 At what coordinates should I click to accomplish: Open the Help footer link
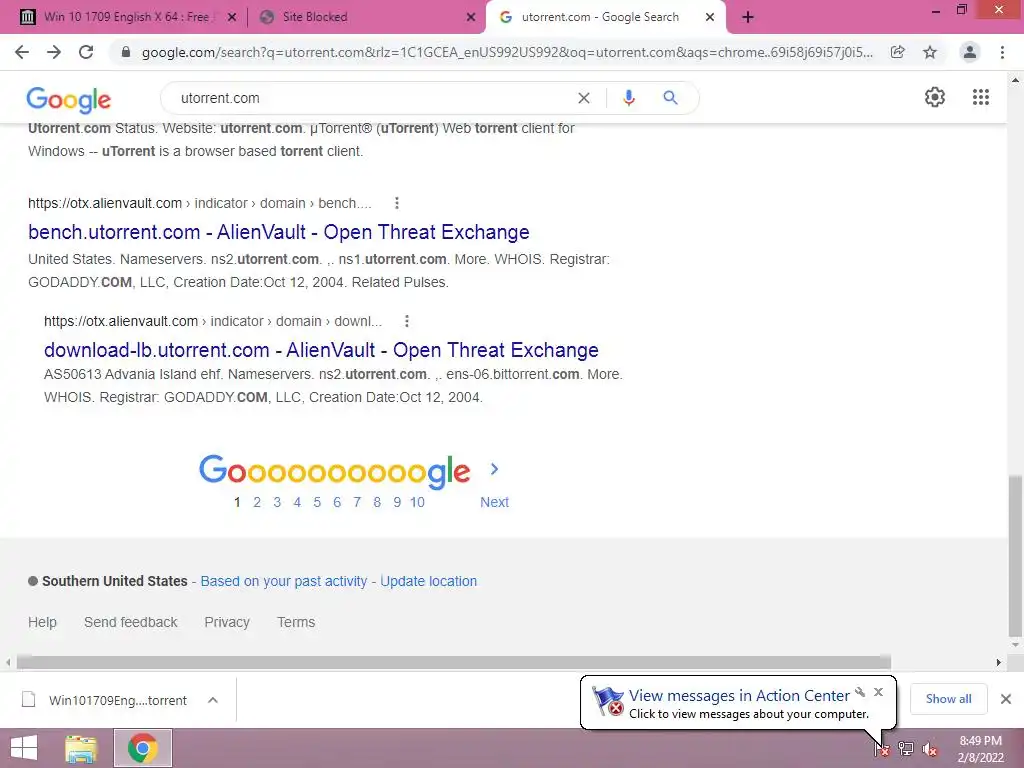(x=42, y=622)
